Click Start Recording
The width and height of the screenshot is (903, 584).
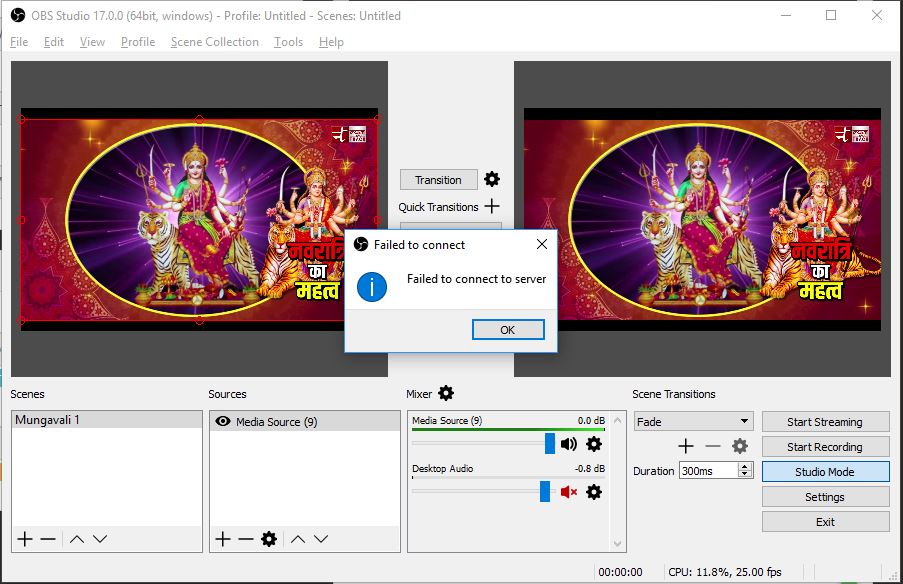825,447
